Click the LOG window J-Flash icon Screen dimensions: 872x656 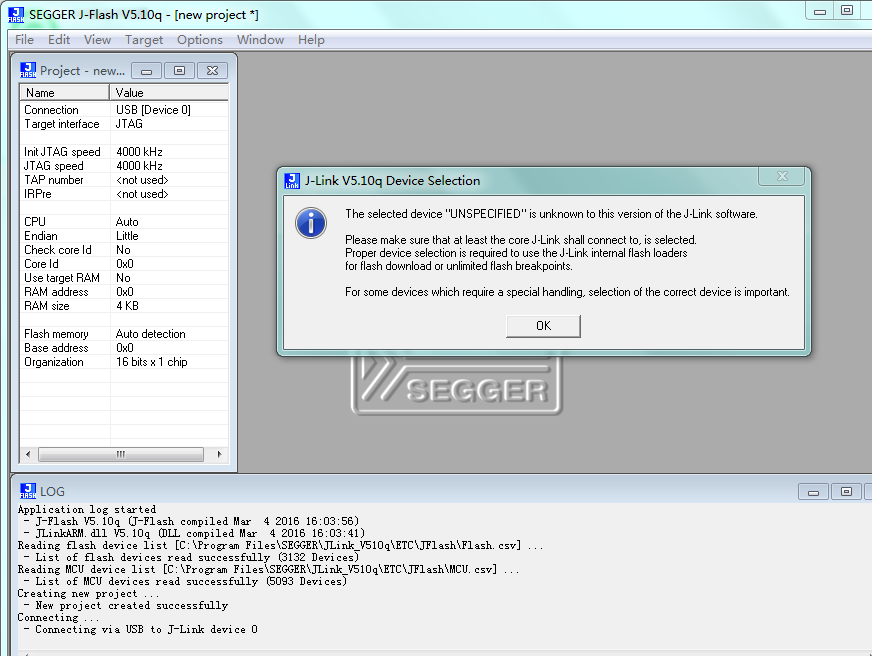(28, 491)
